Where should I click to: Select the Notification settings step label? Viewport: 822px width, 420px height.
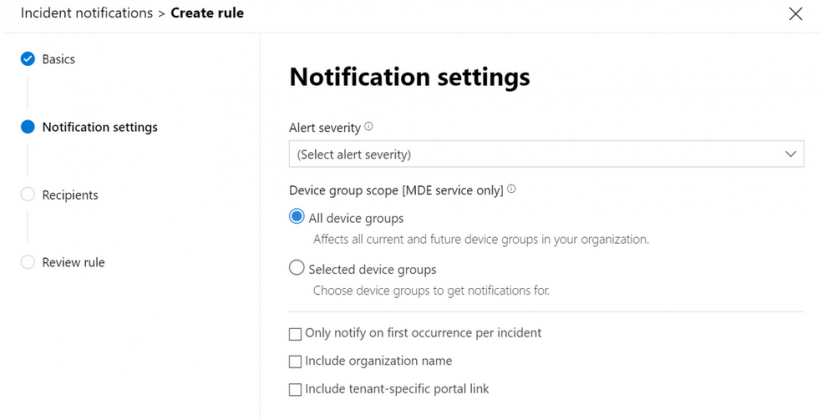point(99,127)
